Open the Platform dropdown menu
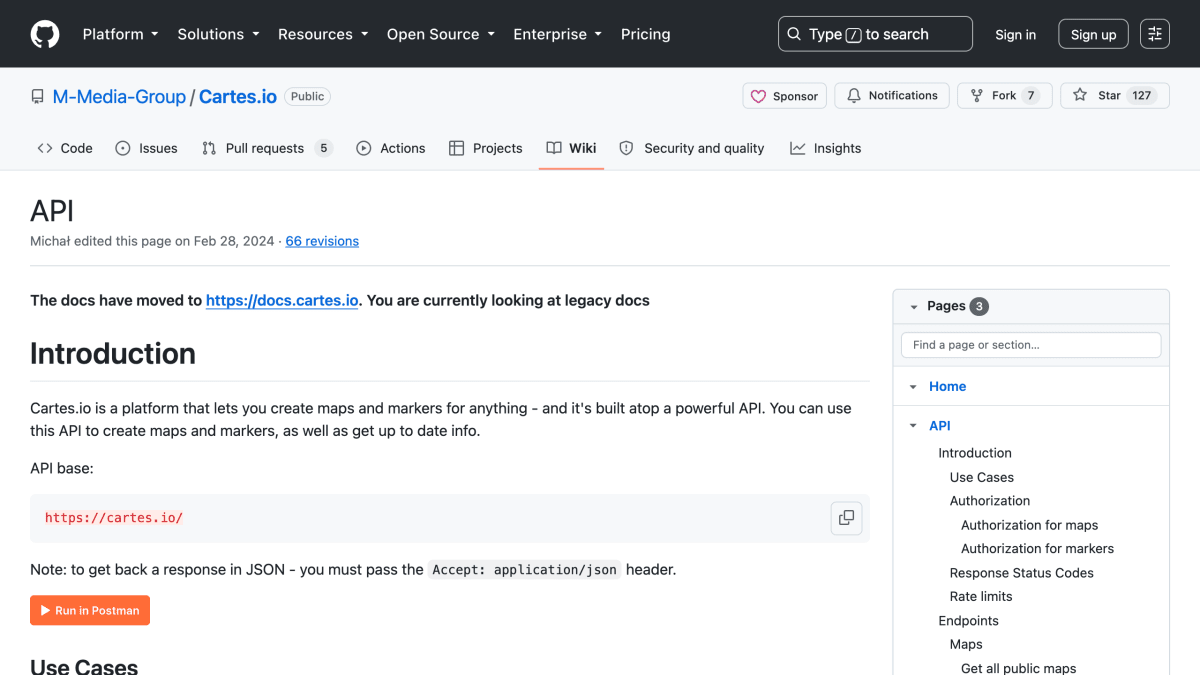The width and height of the screenshot is (1200, 675). (x=120, y=34)
